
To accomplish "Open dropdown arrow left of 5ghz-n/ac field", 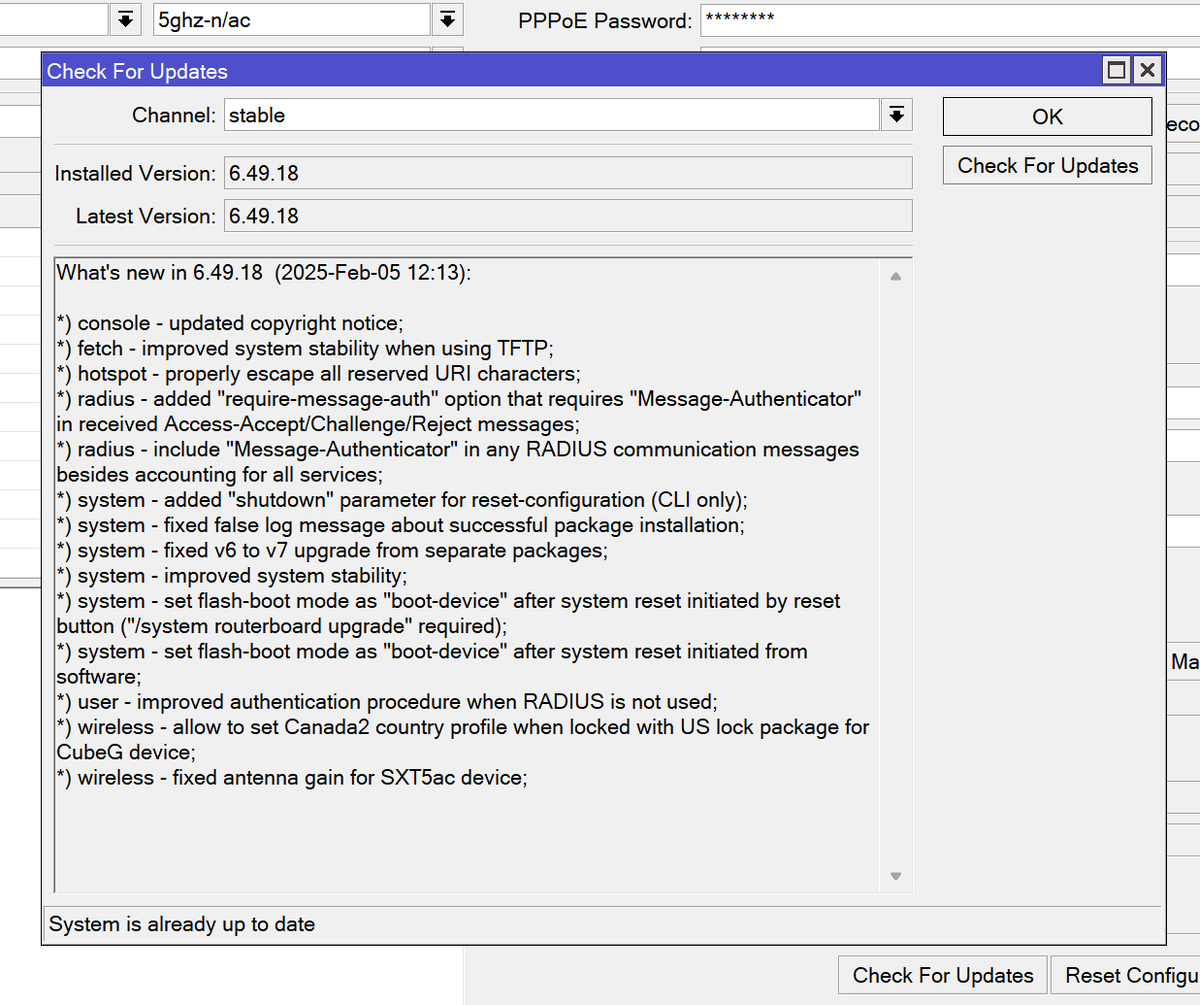I will tap(125, 19).
